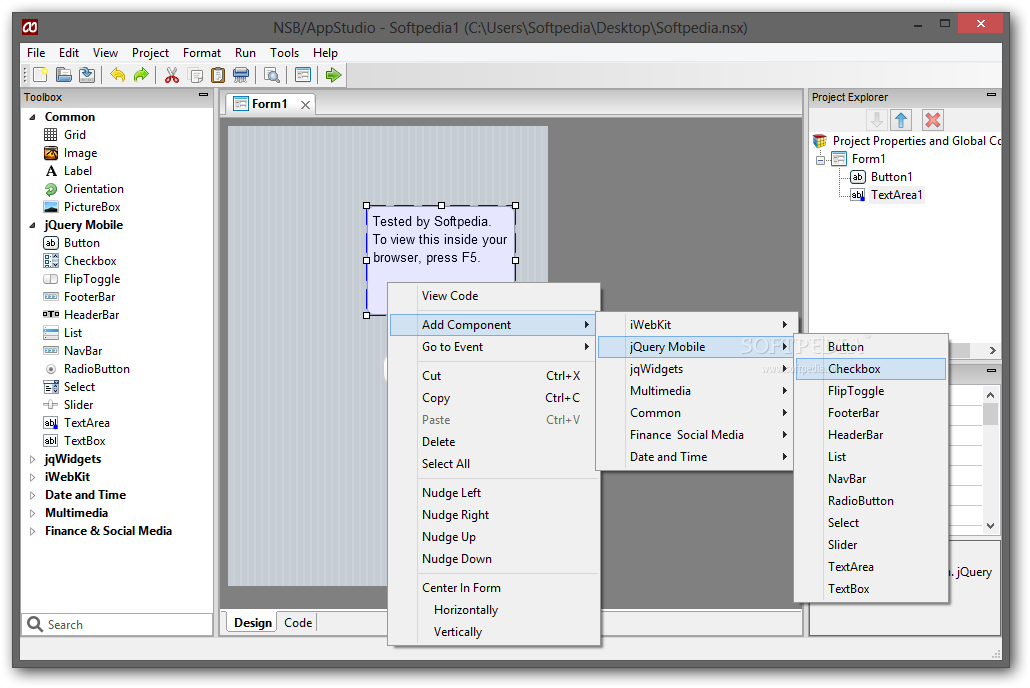The height and width of the screenshot is (688, 1030).
Task: Select the Toolbox FlipToggle control
Action: [81, 279]
